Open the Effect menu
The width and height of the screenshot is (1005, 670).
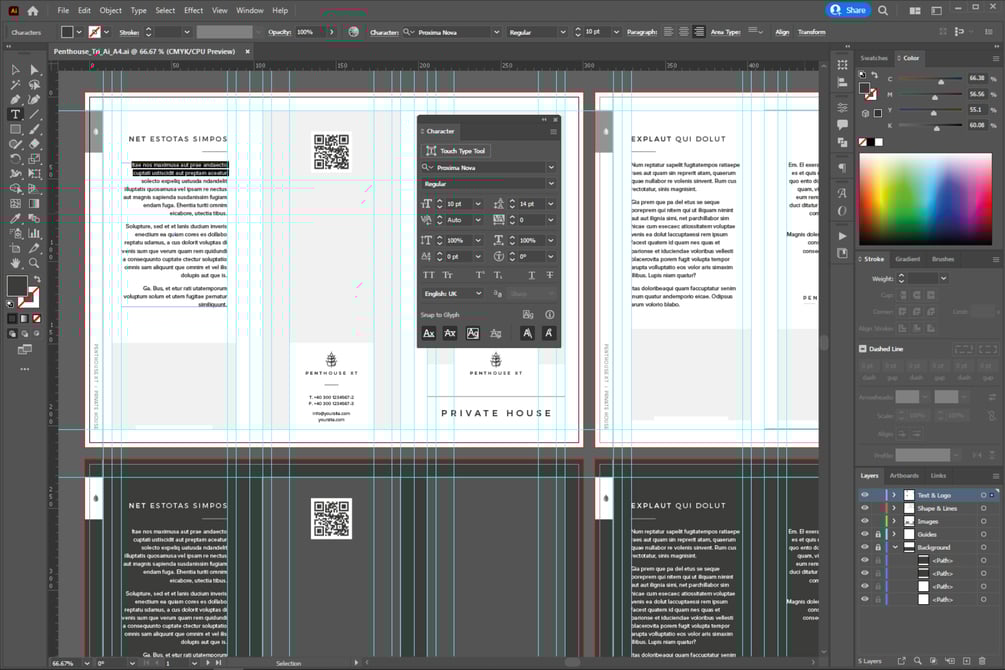point(194,10)
